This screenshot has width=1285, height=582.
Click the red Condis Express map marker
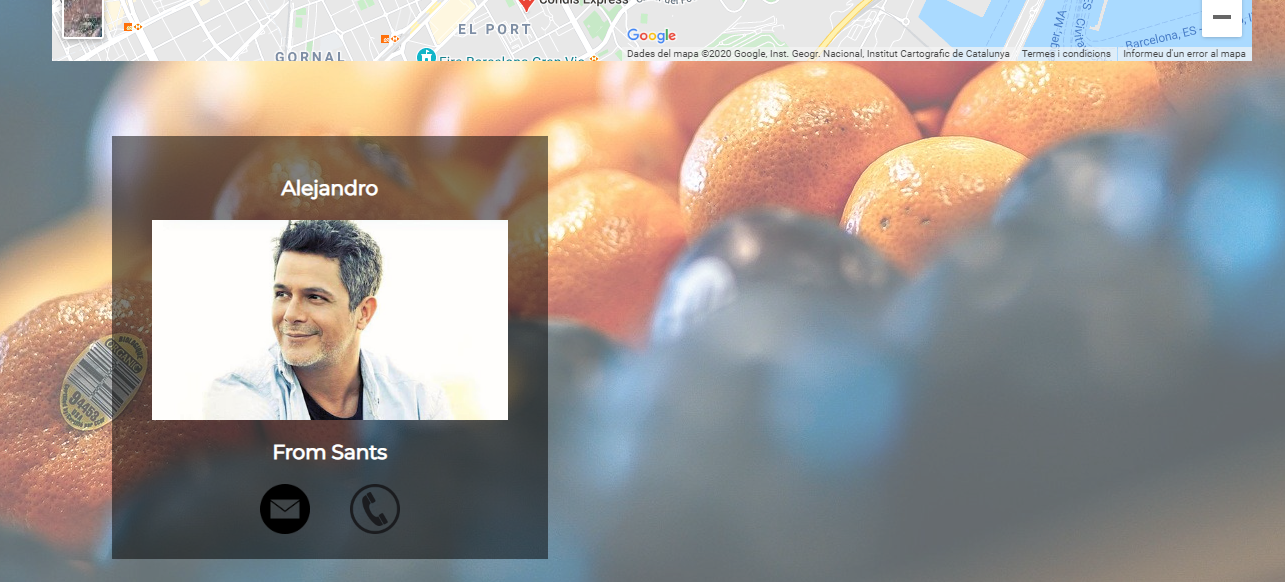(525, 4)
